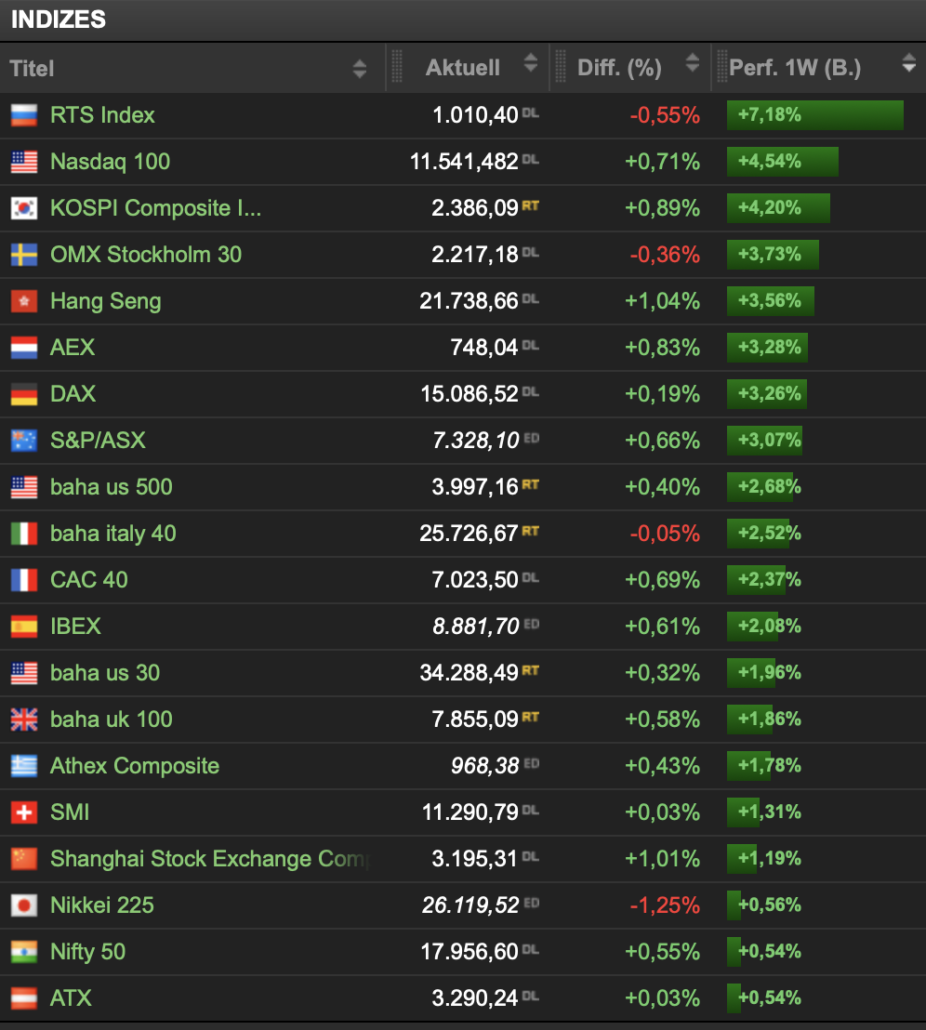Click the US flag beside baha us 30
Screen dimensions: 926x1030
(x=24, y=673)
